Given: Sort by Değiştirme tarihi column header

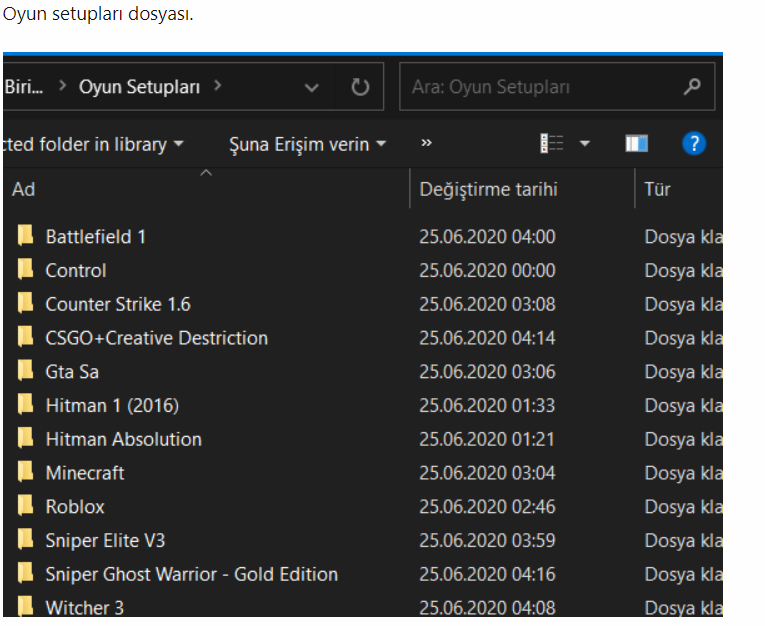Looking at the screenshot, I should pyautogui.click(x=488, y=190).
